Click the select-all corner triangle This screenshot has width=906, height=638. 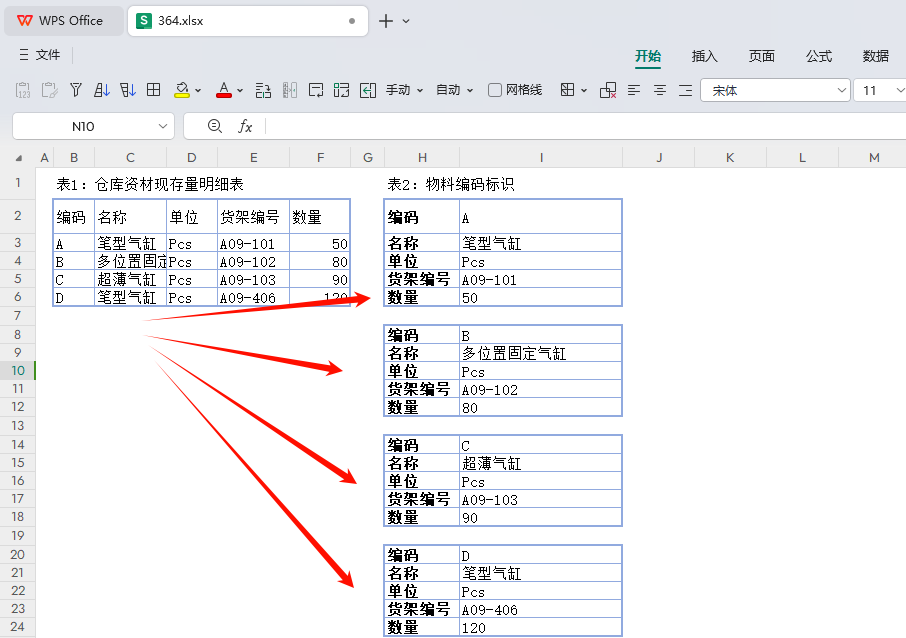pos(18,158)
